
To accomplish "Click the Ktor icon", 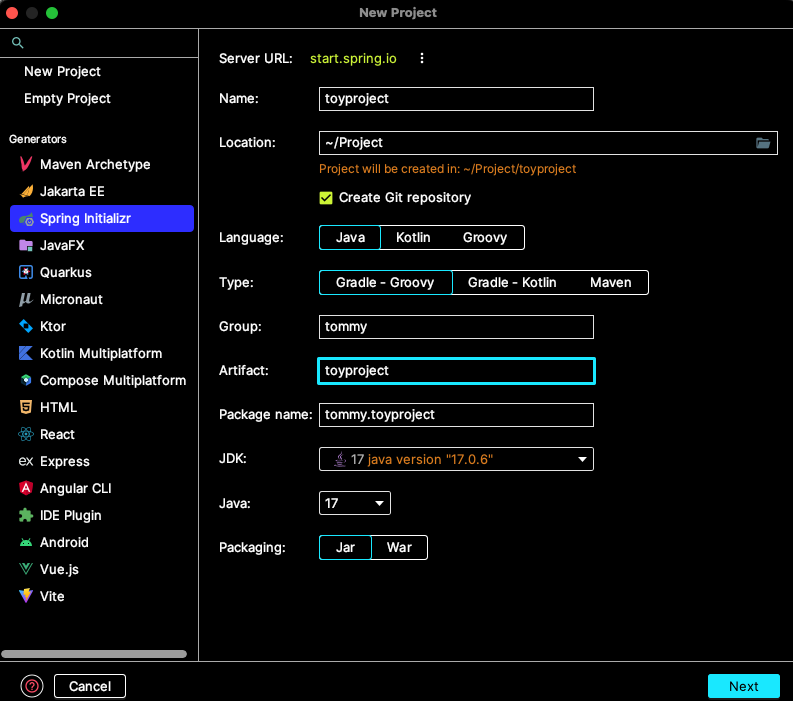I will click(x=26, y=326).
